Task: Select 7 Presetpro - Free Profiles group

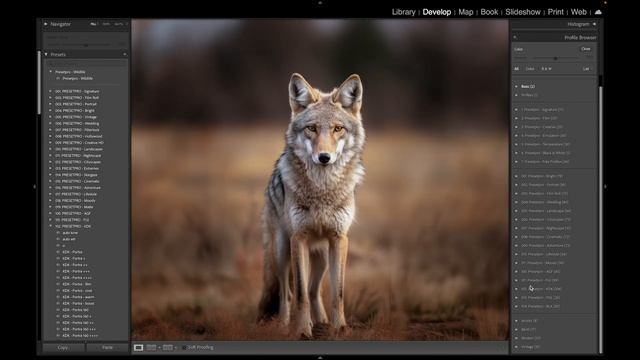Action: coord(545,162)
